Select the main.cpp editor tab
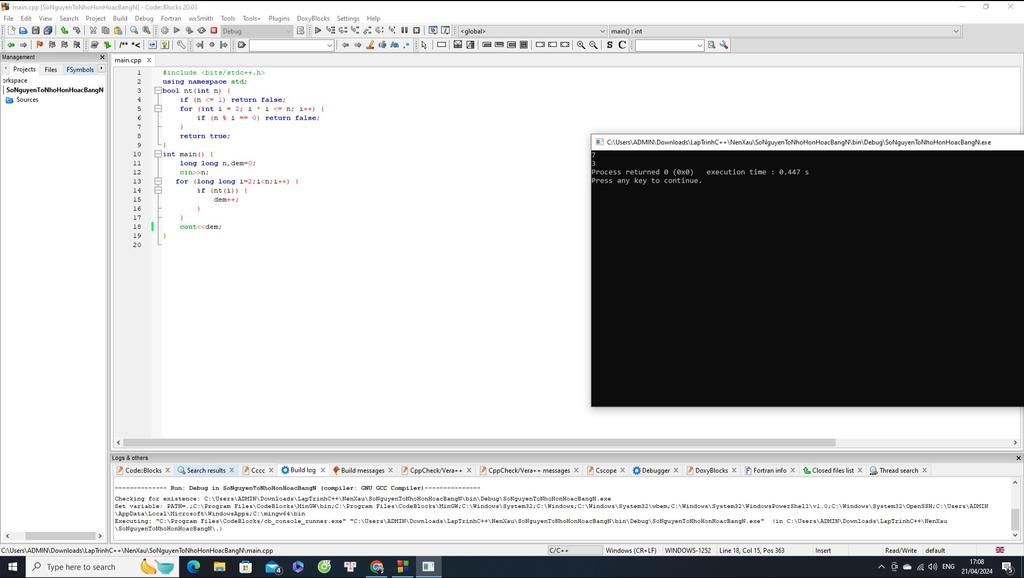 [x=128, y=60]
